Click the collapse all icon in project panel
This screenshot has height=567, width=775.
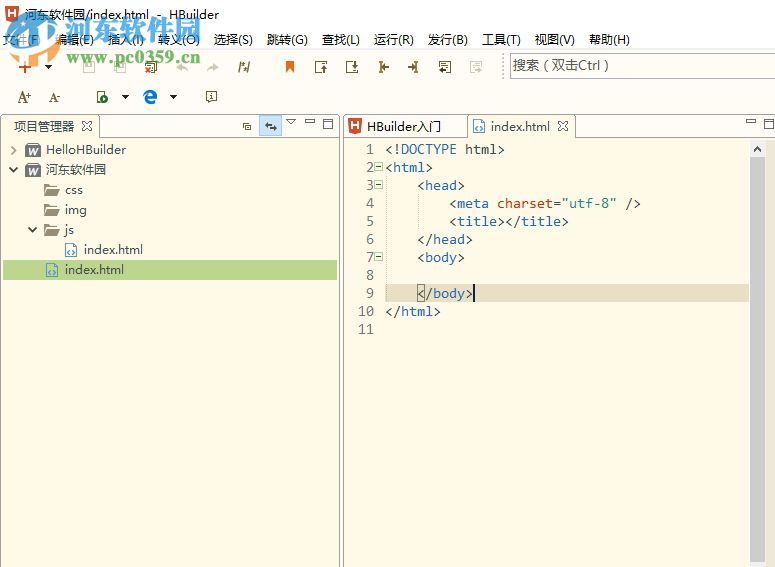pos(247,126)
